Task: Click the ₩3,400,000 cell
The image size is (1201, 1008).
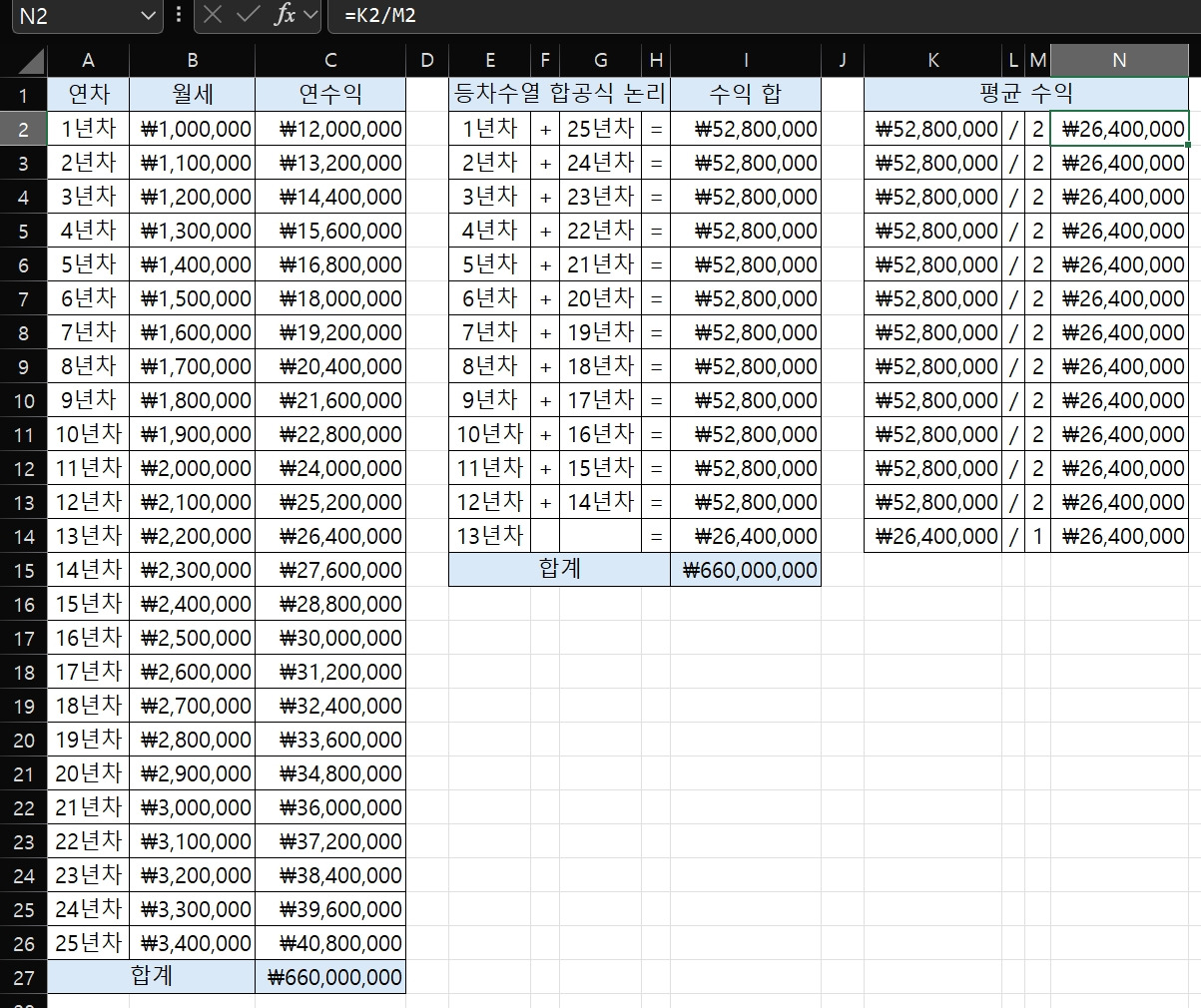Action: coord(192,943)
